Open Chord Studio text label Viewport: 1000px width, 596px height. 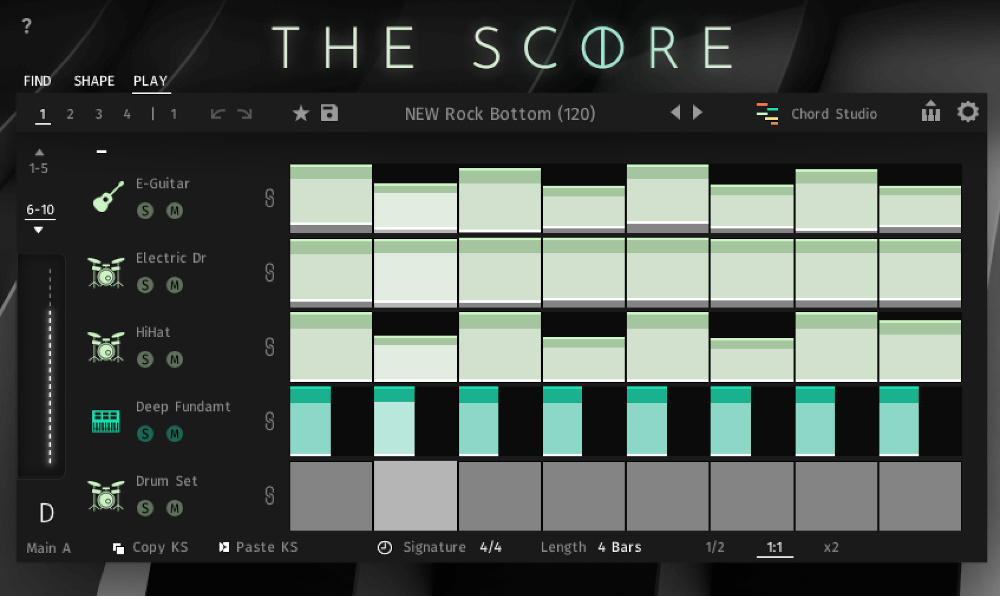tap(834, 114)
